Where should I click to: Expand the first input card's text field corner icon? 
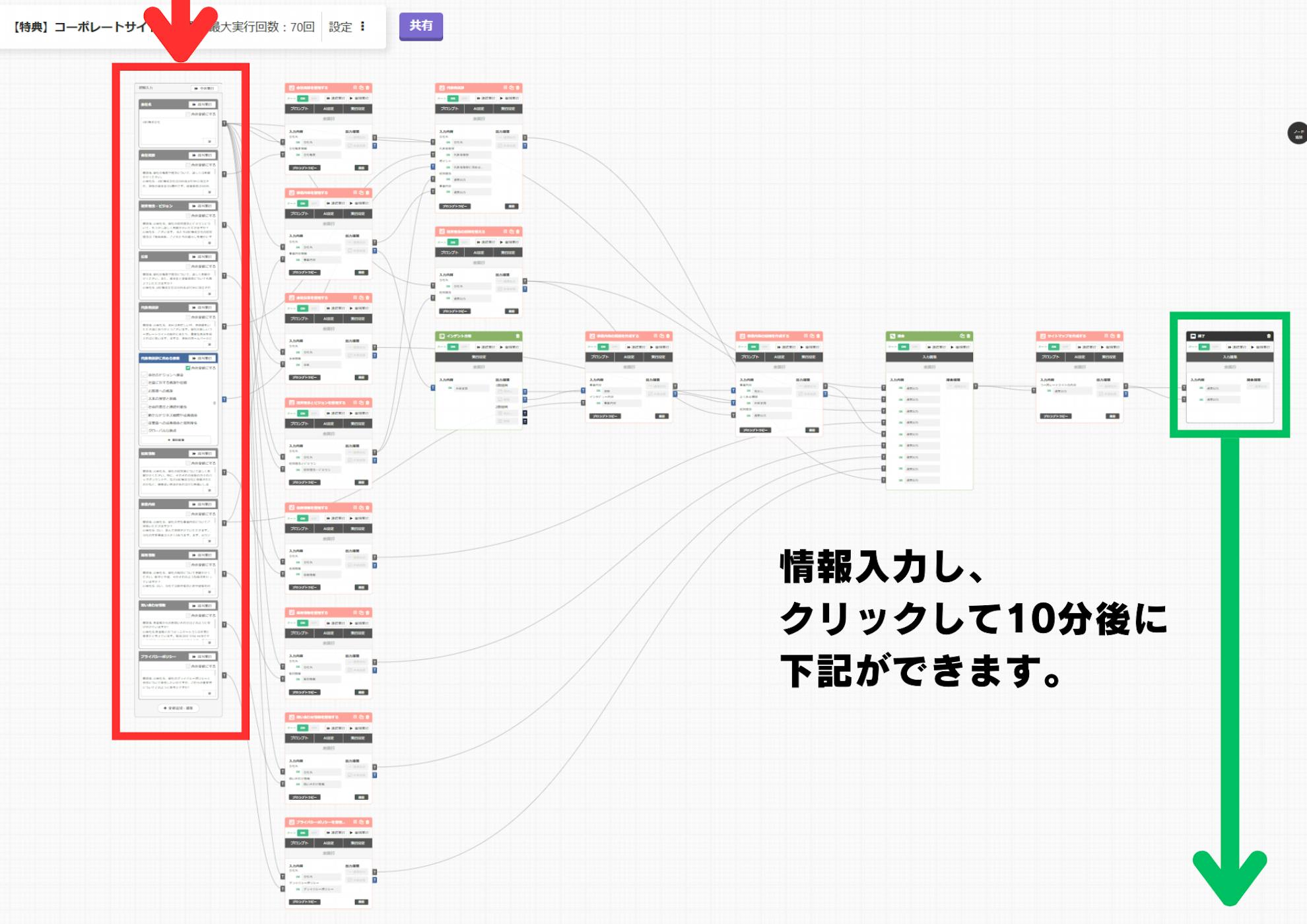(x=210, y=141)
